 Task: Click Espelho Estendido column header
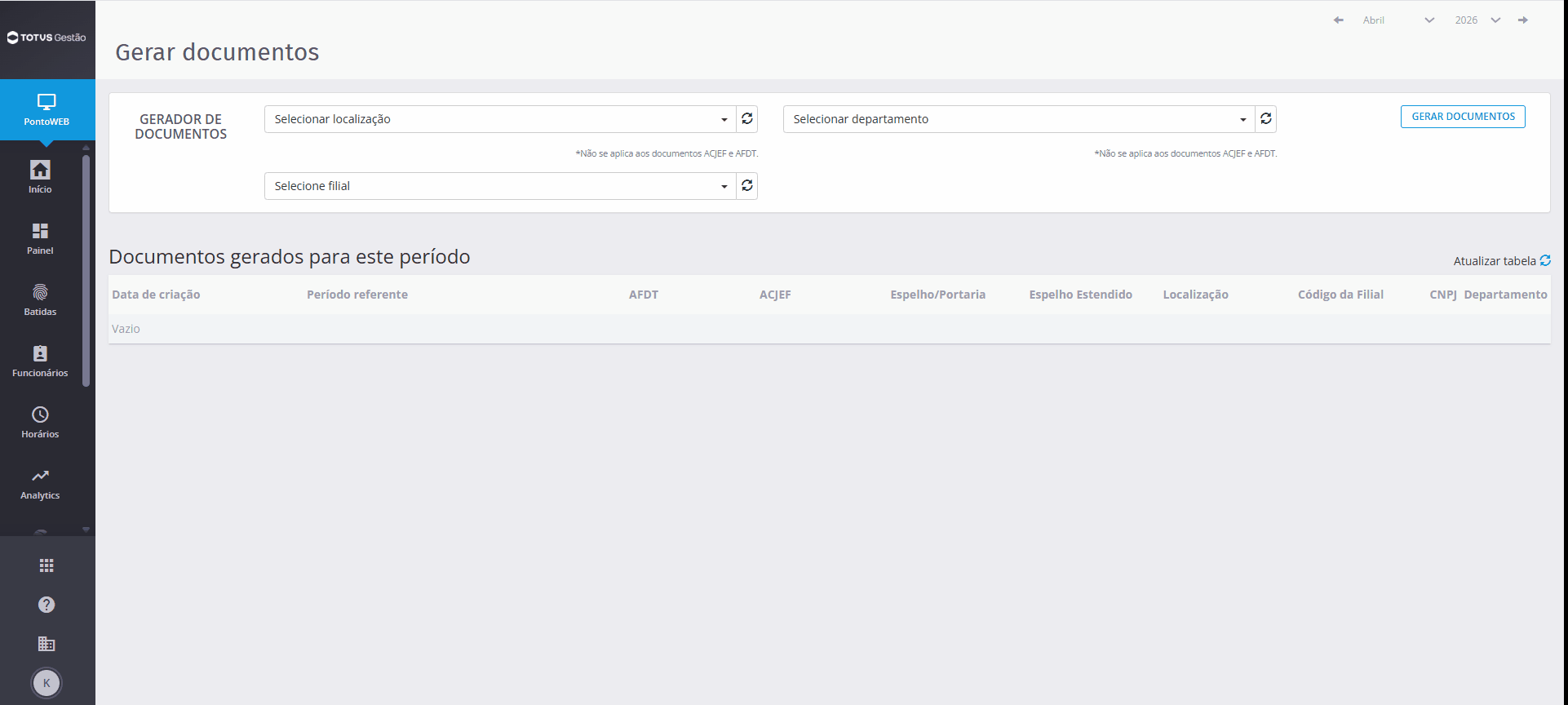[1080, 295]
